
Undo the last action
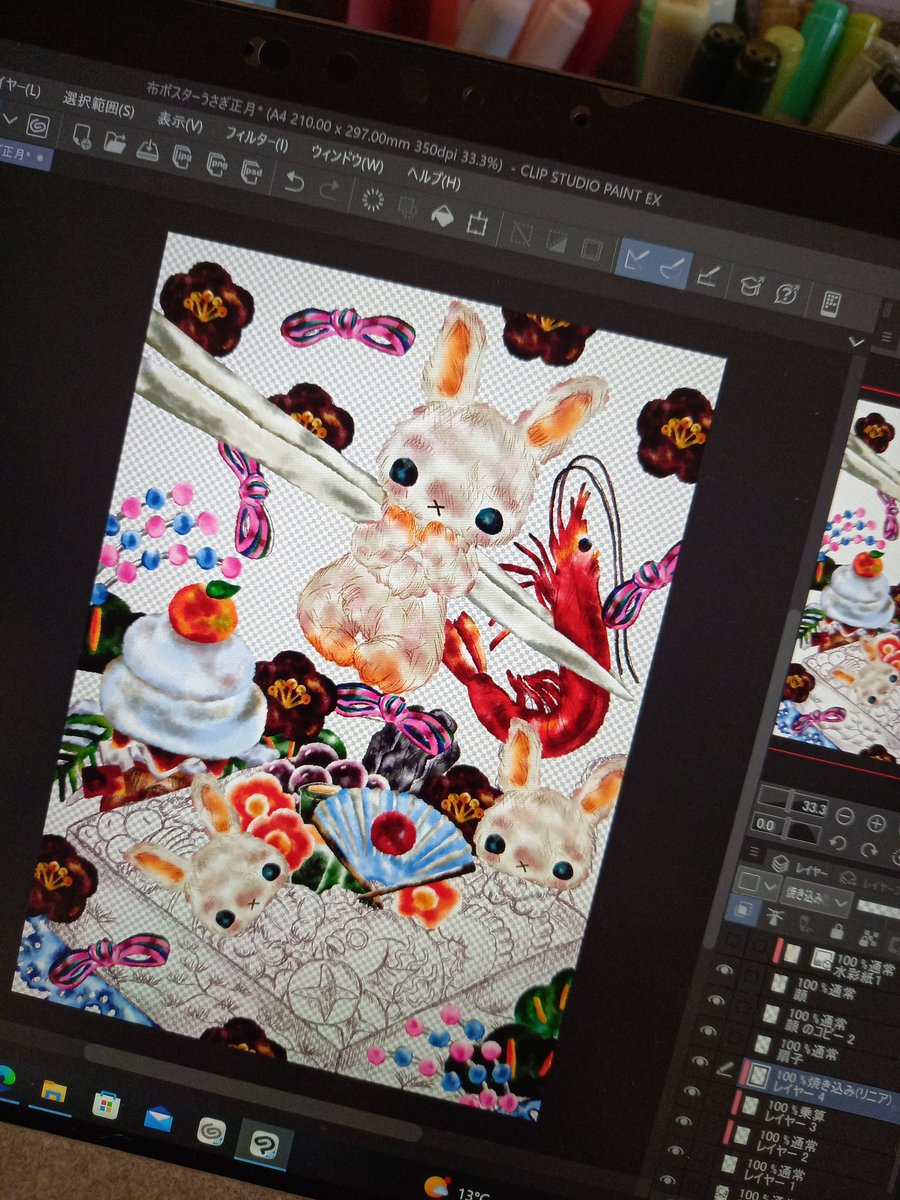(294, 181)
